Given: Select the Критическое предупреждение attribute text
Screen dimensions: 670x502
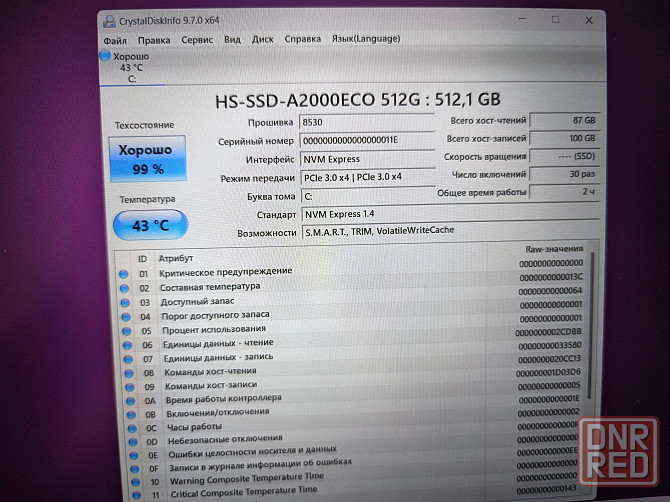Looking at the screenshot, I should (x=226, y=272).
